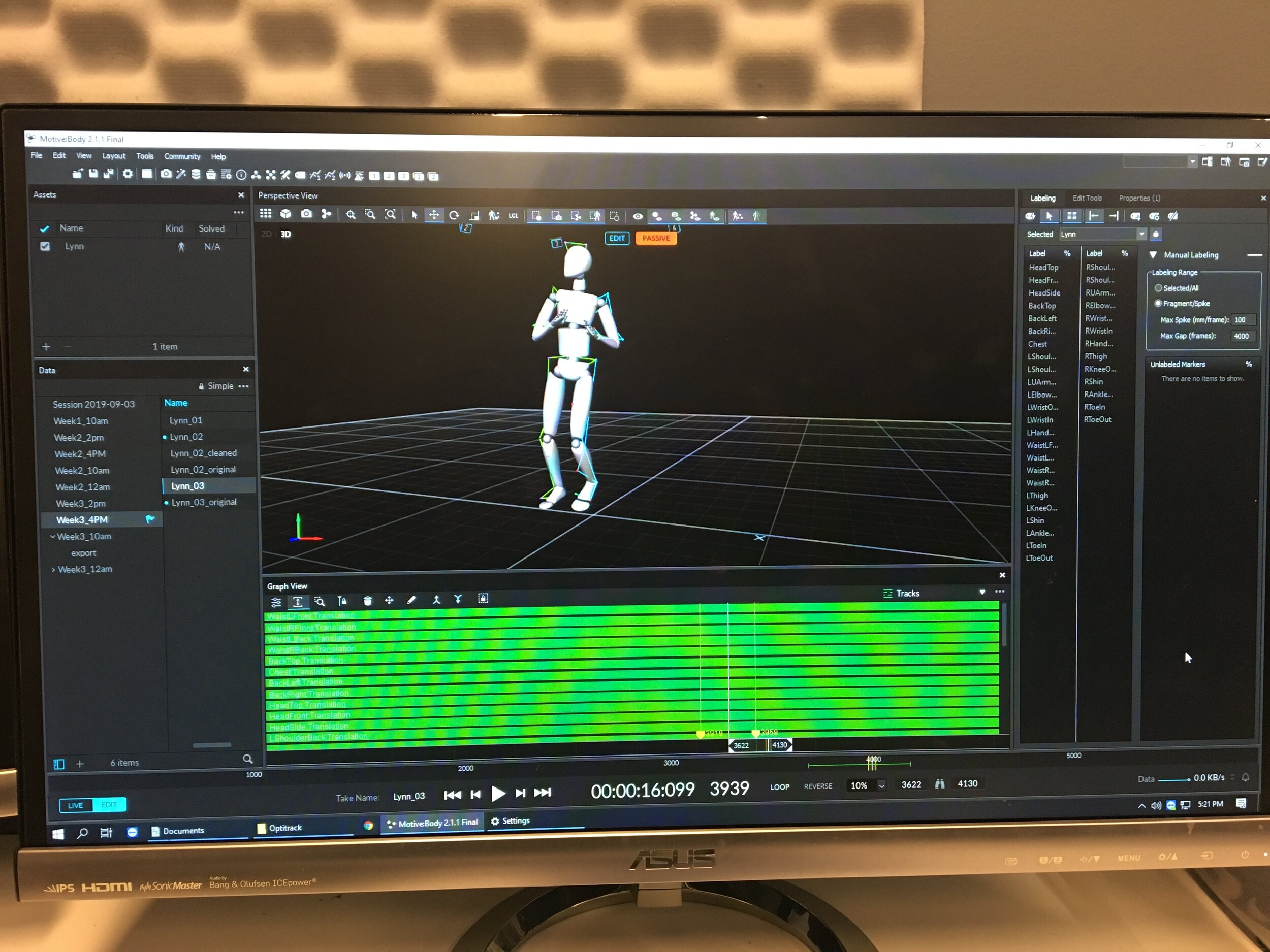1270x952 pixels.
Task: Jump to the first frame
Action: [453, 795]
